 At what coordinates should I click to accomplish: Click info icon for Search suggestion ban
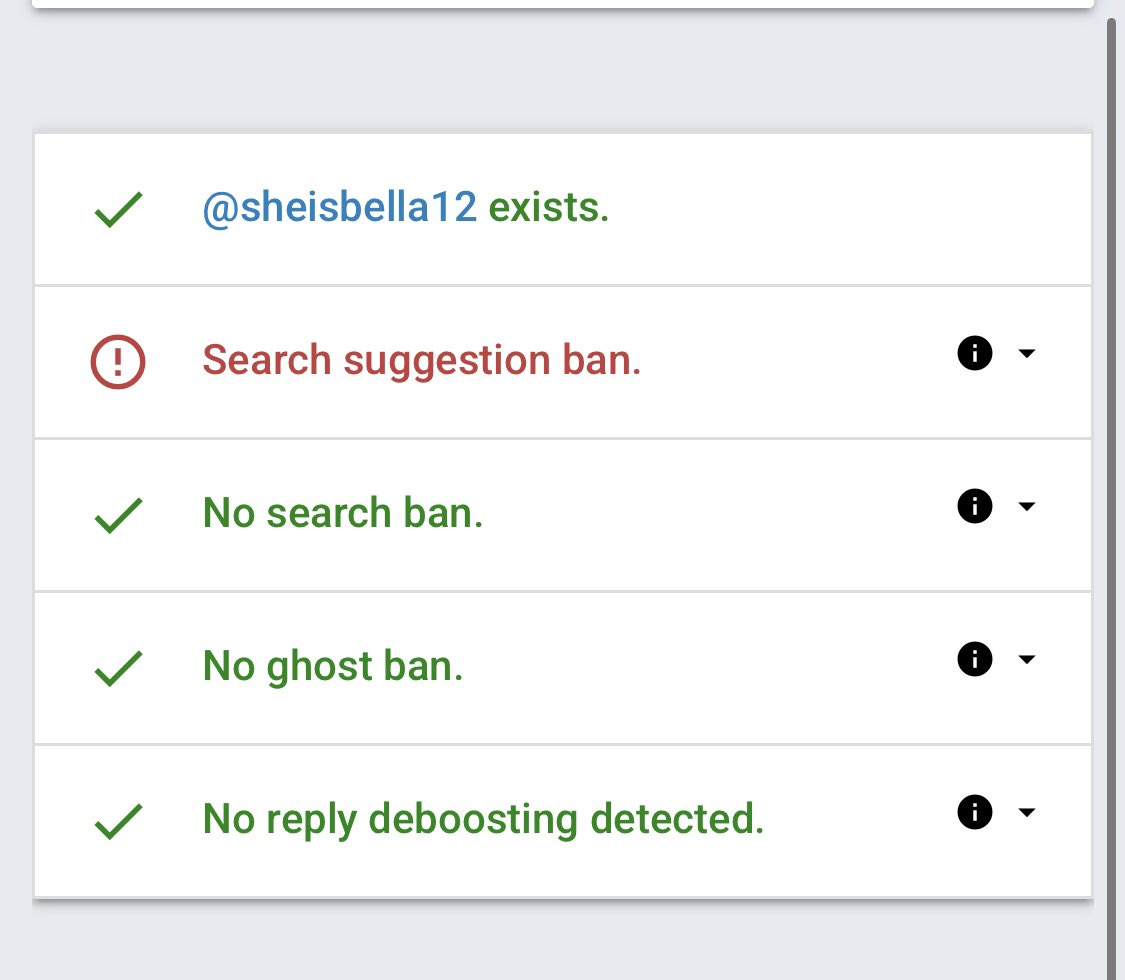[x=974, y=353]
